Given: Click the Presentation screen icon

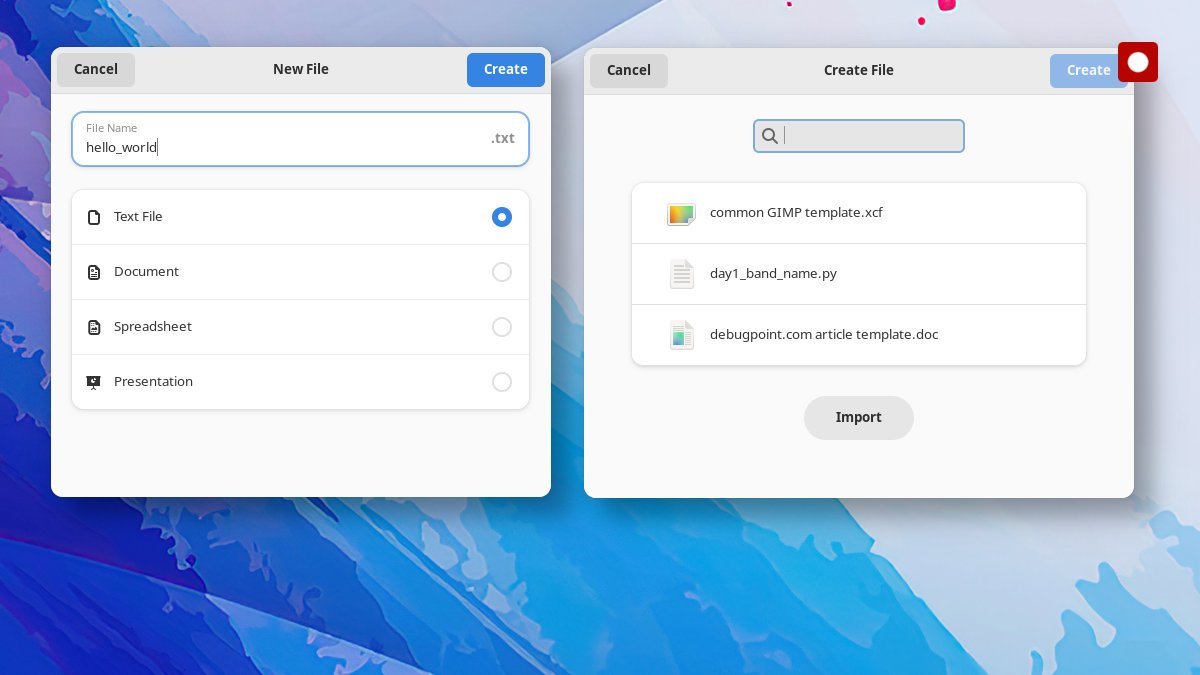Looking at the screenshot, I should tap(94, 381).
